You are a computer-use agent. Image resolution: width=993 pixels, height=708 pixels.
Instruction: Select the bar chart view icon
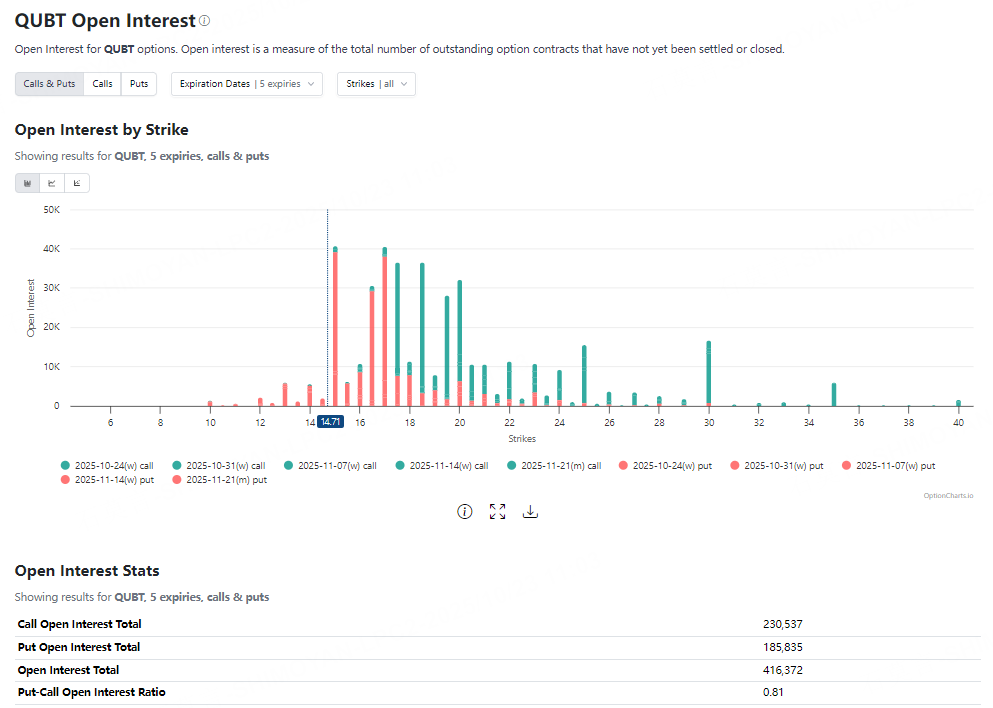(27, 183)
